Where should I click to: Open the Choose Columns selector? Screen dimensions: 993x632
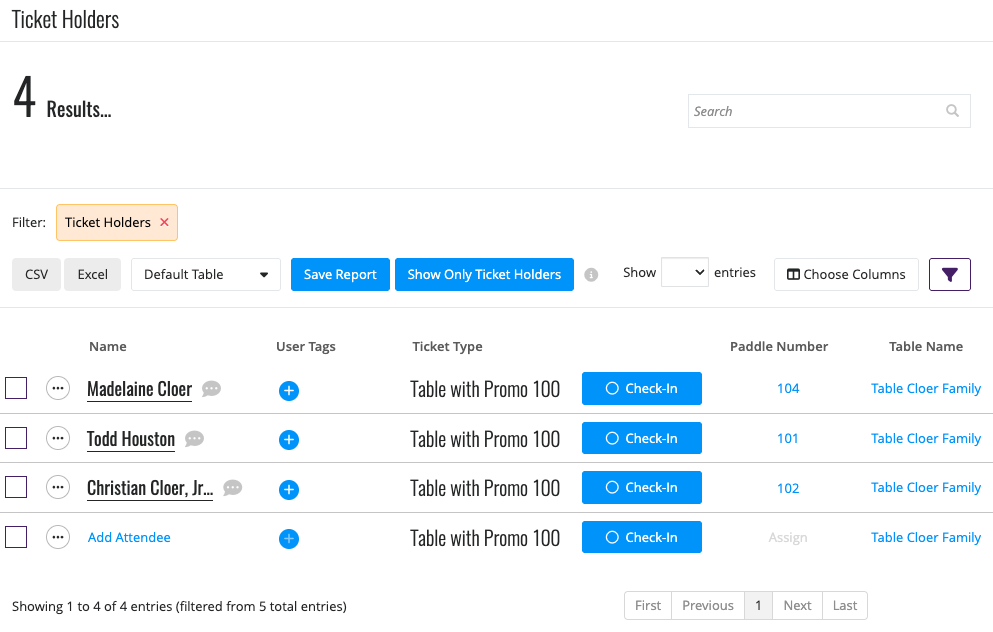click(x=846, y=274)
